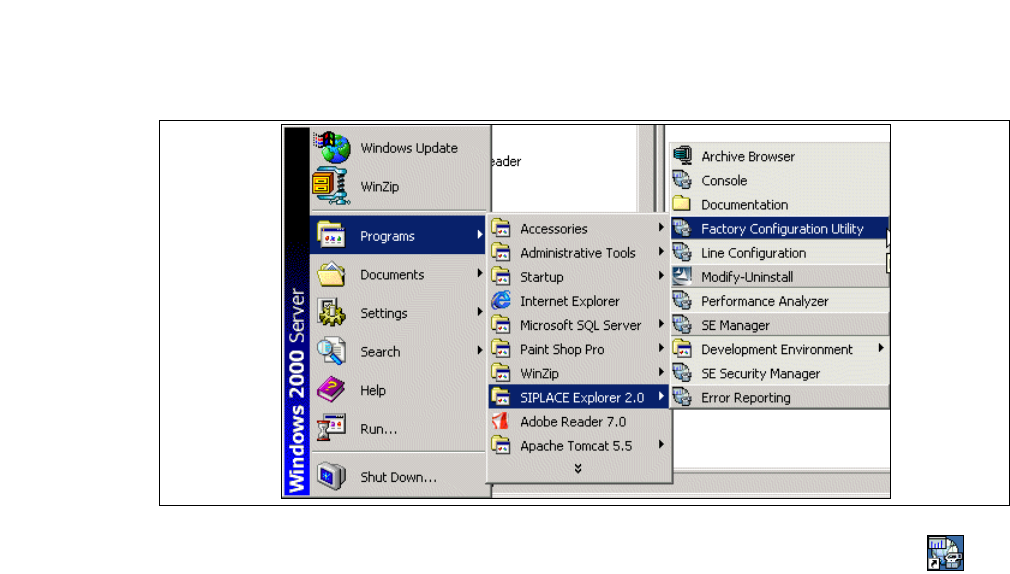Open the Startup menu entry

click(x=579, y=277)
